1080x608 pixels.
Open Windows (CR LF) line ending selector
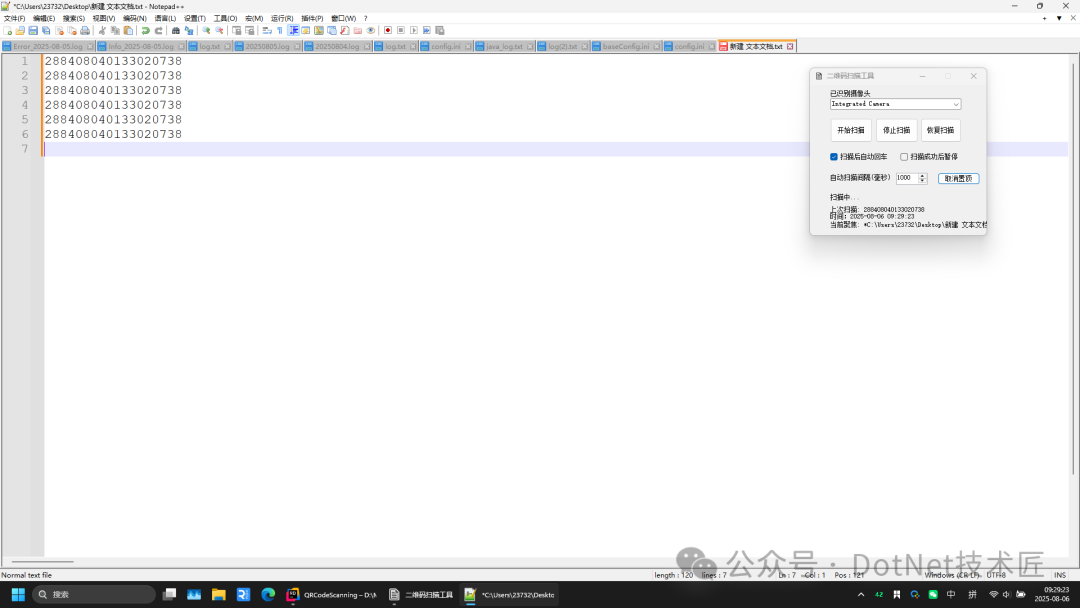click(950, 575)
